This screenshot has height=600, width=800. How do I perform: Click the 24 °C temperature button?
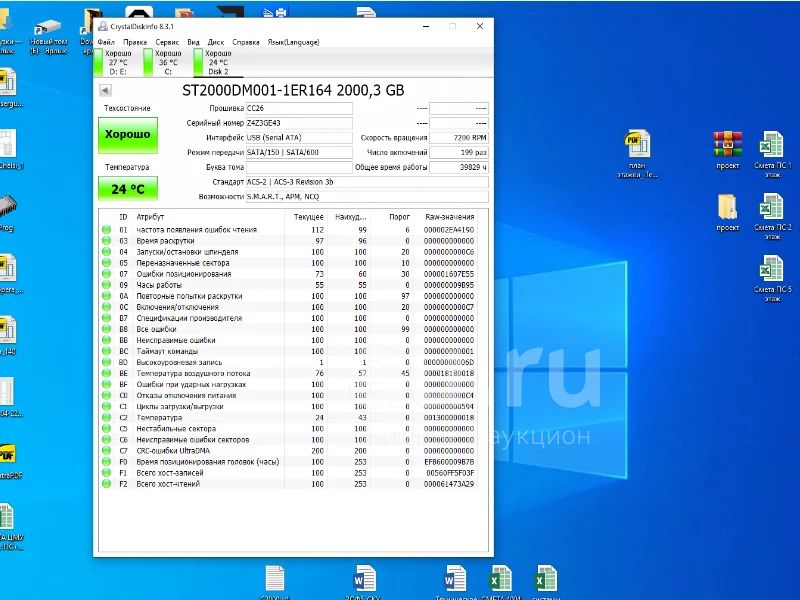(x=128, y=189)
